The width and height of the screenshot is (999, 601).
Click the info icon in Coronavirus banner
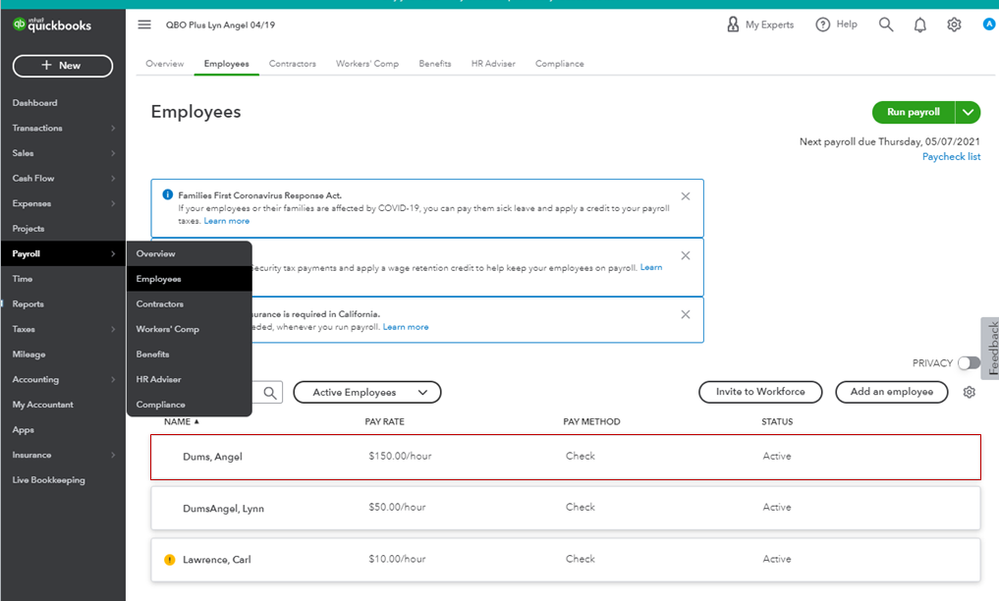(x=168, y=195)
